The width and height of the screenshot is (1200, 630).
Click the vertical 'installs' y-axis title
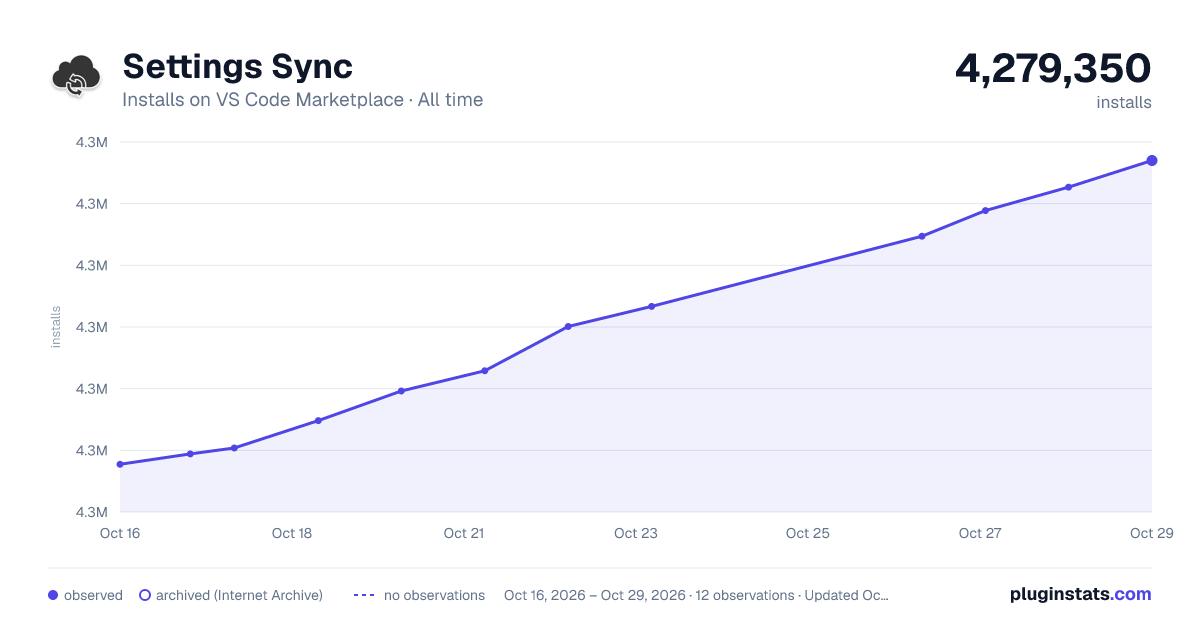point(56,327)
